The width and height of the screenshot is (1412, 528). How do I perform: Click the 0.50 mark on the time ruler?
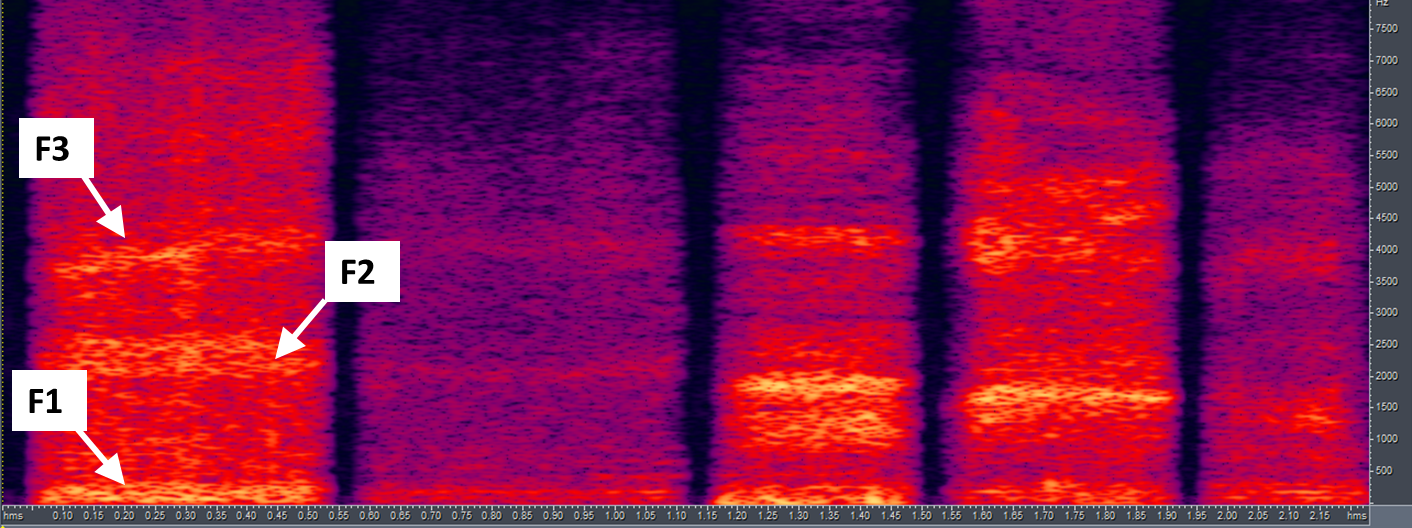(308, 517)
